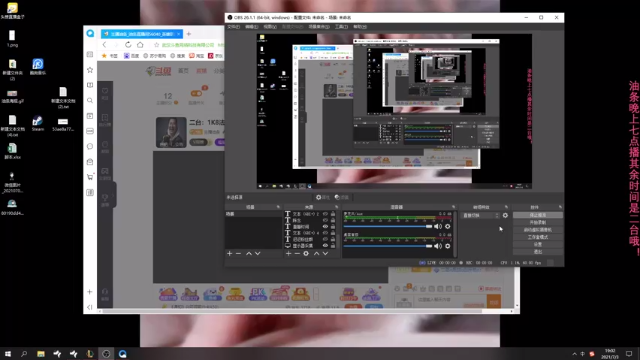This screenshot has width=640, height=360.
Task: Add a new scene with Scenes plus icon
Action: pyautogui.click(x=229, y=253)
